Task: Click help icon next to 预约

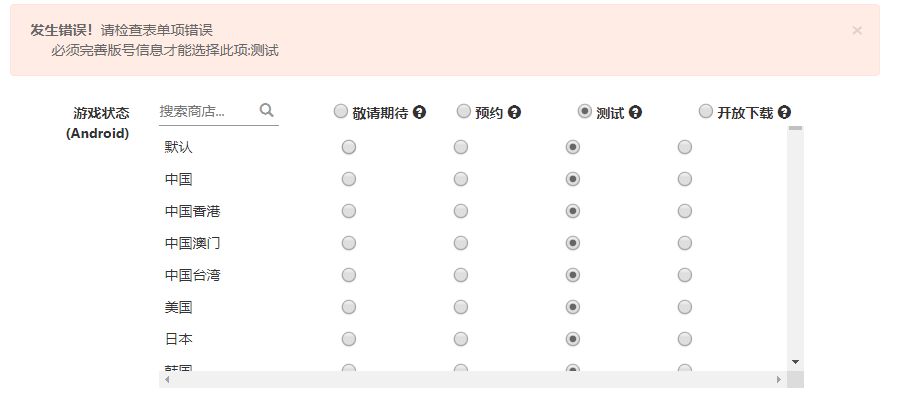Action: pos(514,113)
